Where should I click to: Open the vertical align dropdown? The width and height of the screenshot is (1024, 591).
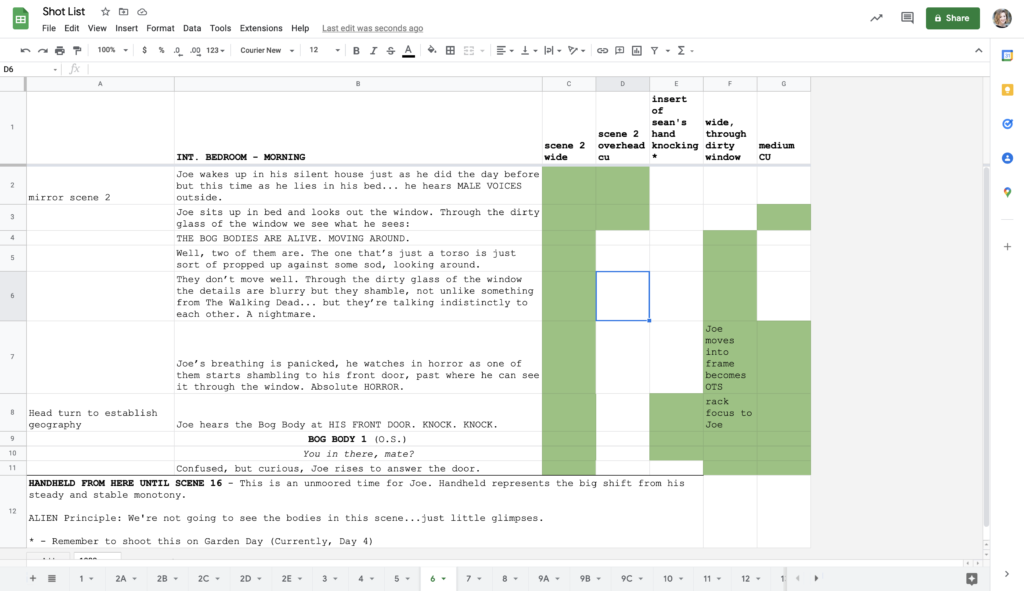click(528, 50)
